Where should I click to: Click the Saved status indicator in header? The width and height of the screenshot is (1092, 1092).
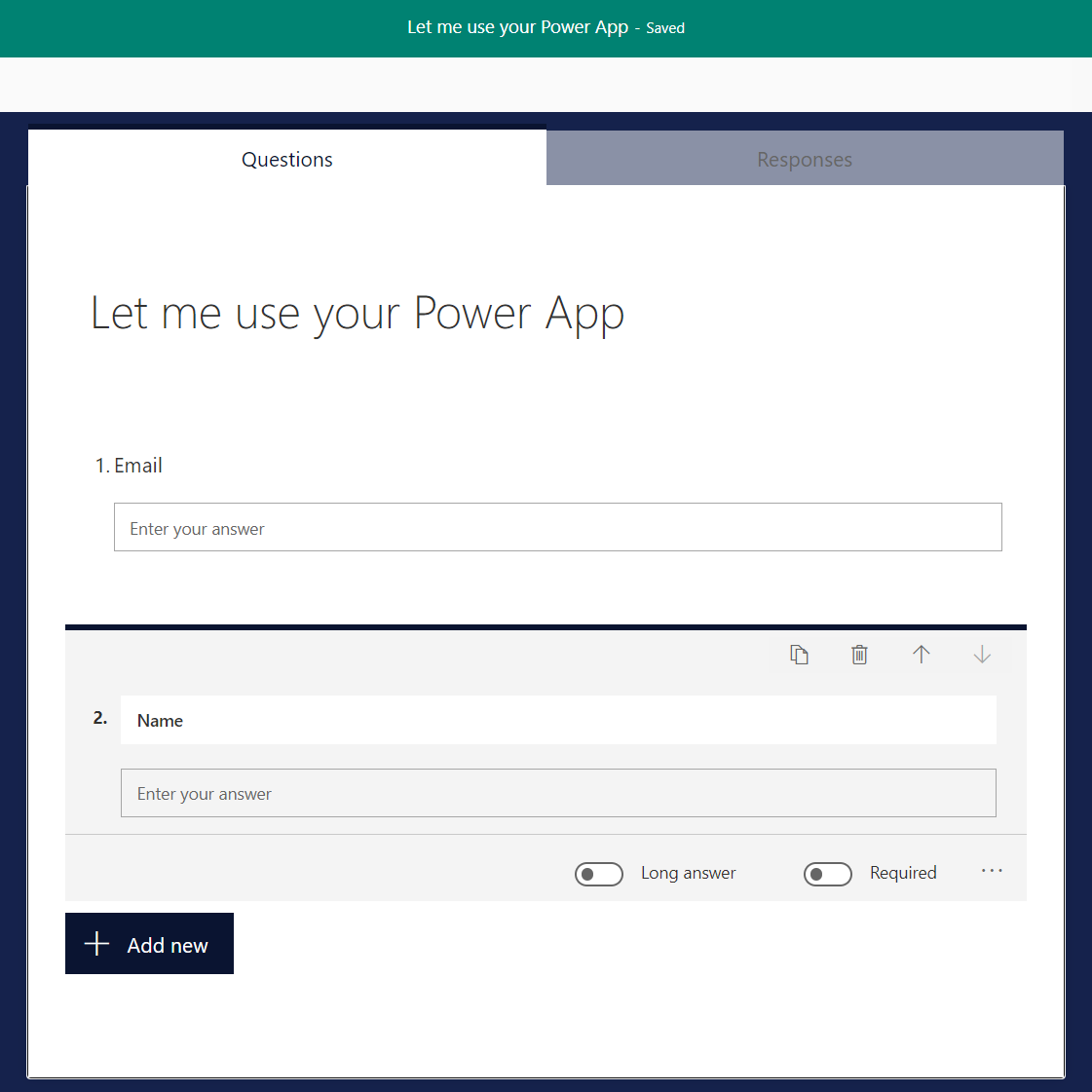pos(665,28)
